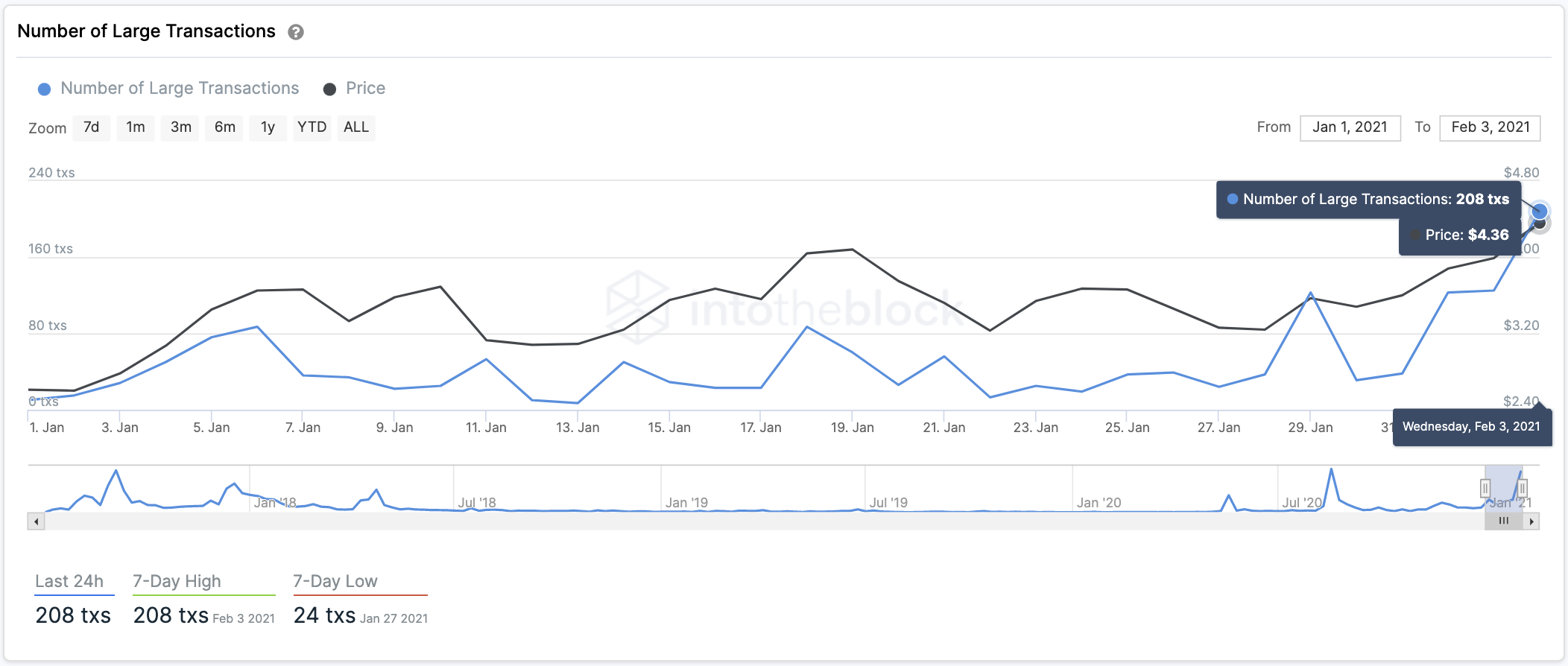
Task: Set zoom to 1m
Action: pos(136,127)
